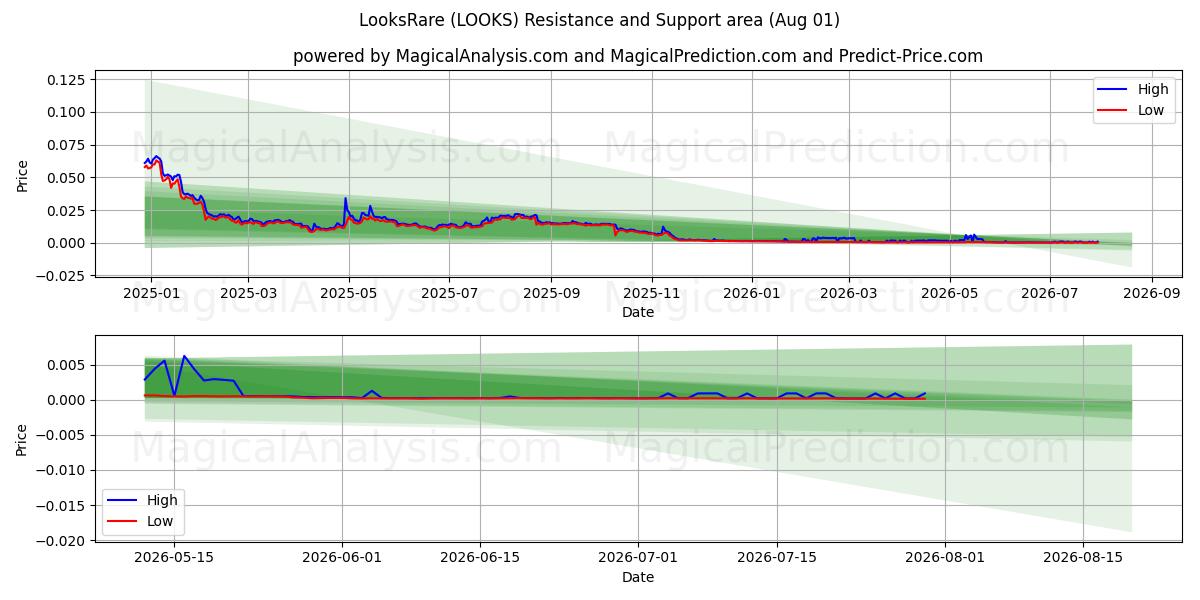Click 'High' in the top chart legend
This screenshot has width=1200, height=600.
tap(1152, 89)
